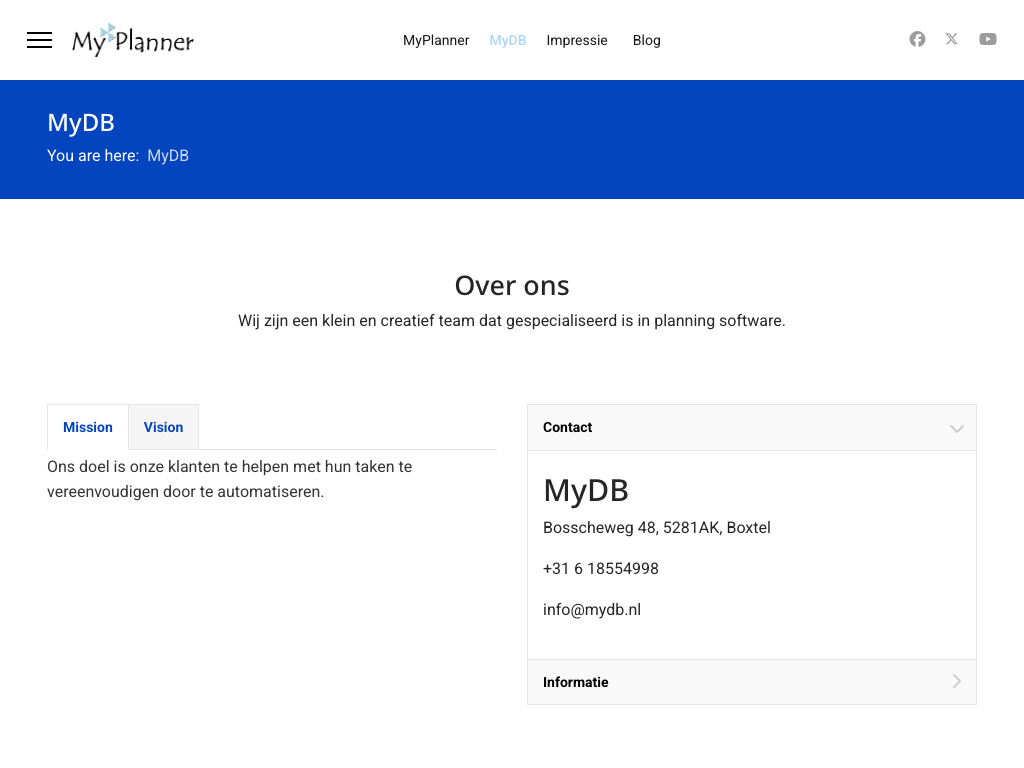The width and height of the screenshot is (1024, 768).
Task: Click the MyDB breadcrumb link
Action: pos(168,156)
